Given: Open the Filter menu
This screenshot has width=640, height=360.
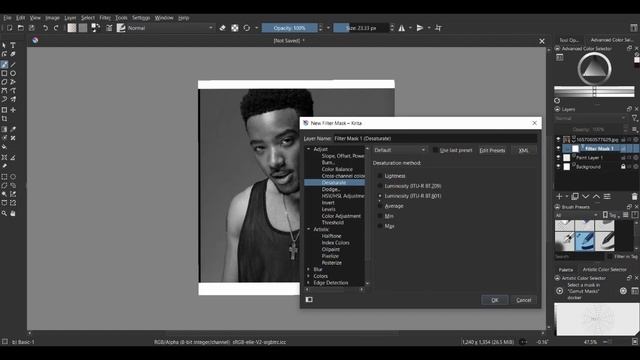Looking at the screenshot, I should click(x=105, y=18).
